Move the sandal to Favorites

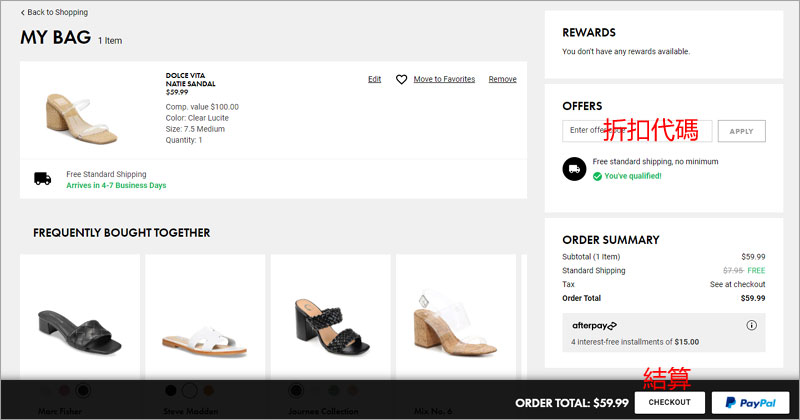(x=444, y=79)
